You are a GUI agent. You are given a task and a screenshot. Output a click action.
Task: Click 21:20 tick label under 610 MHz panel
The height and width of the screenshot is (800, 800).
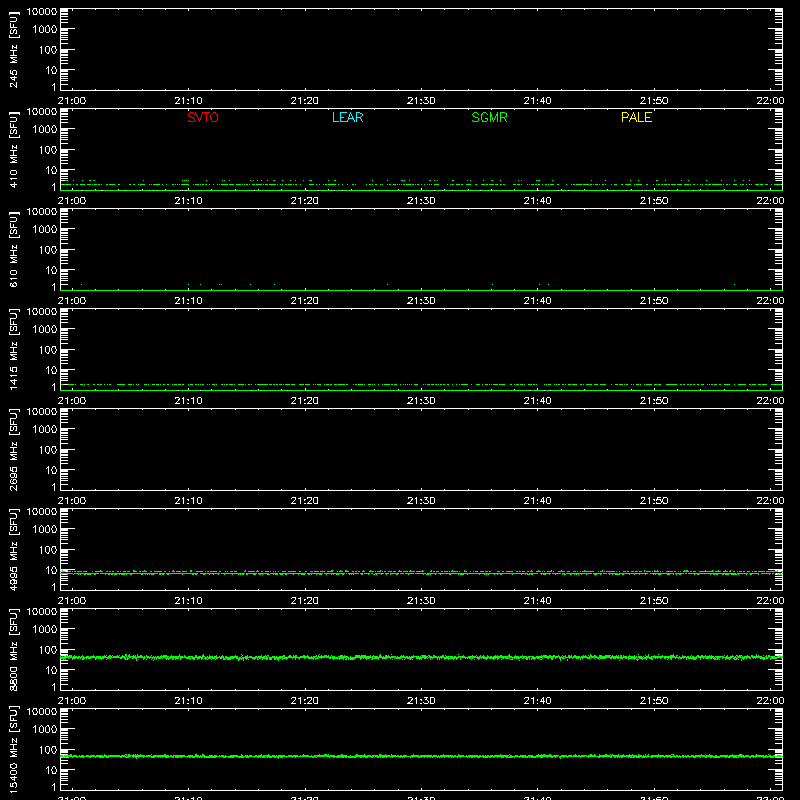305,301
